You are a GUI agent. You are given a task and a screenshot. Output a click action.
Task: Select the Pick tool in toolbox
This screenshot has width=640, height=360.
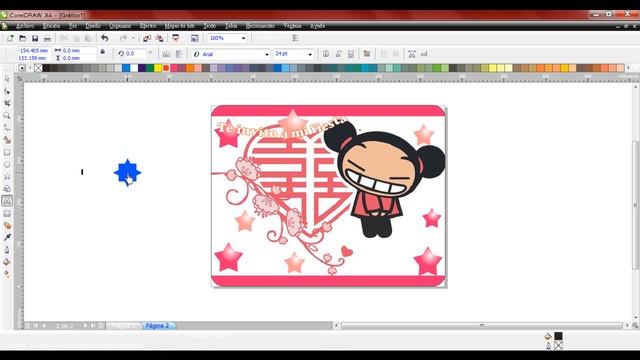pyautogui.click(x=7, y=79)
